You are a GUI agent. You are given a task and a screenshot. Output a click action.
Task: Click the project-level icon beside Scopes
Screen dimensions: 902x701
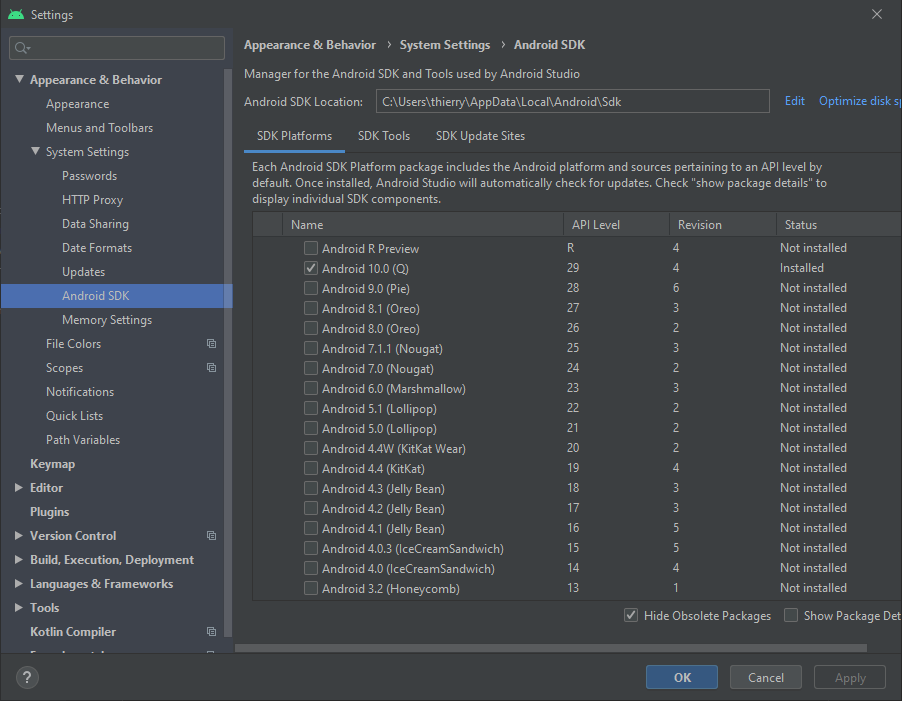pos(211,368)
